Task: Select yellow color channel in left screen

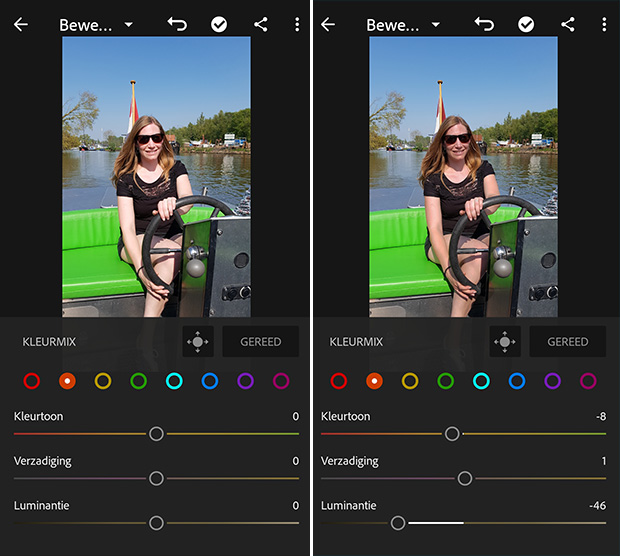Action: 103,381
